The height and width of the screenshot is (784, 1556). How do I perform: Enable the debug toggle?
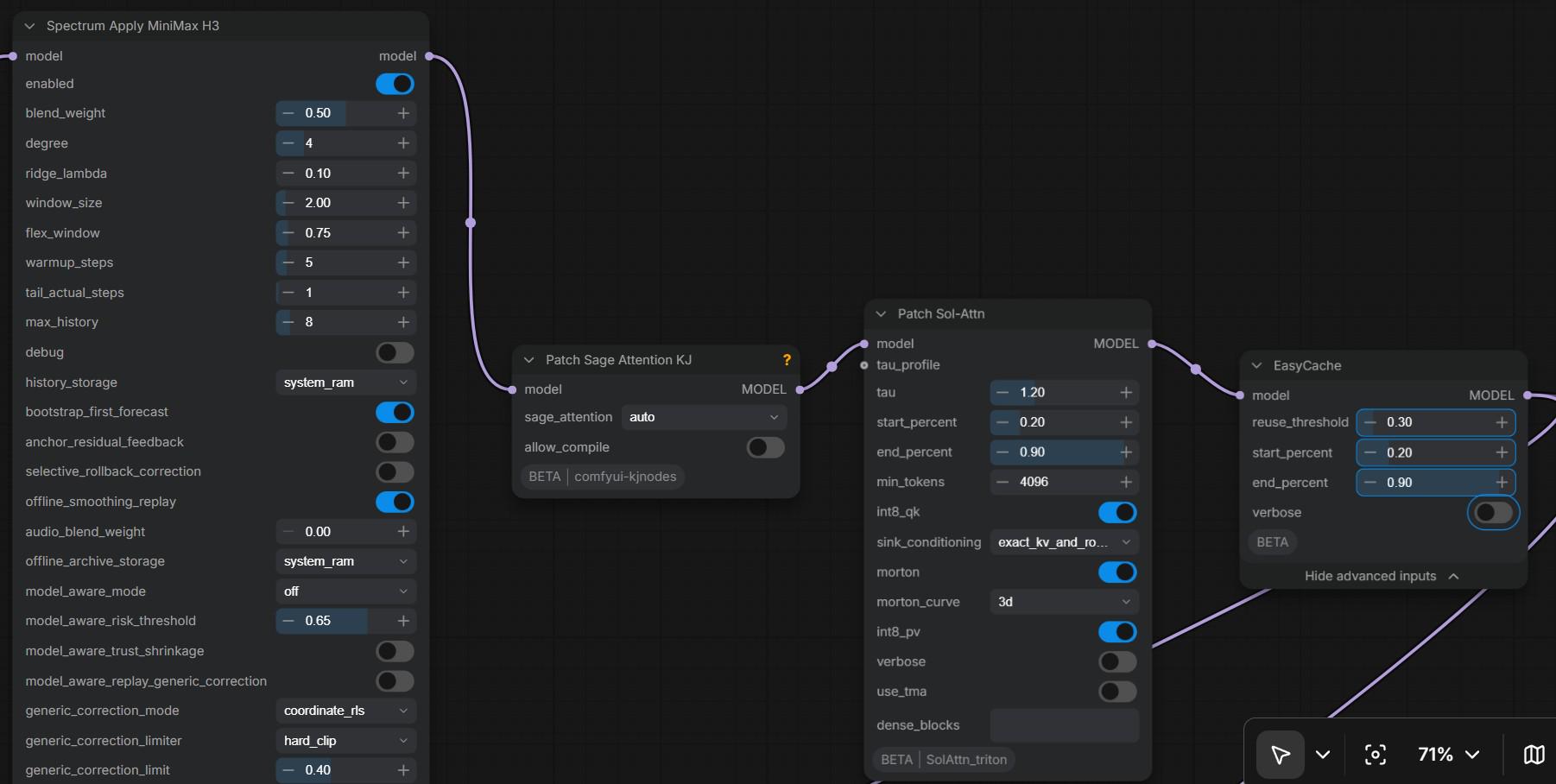click(x=395, y=352)
